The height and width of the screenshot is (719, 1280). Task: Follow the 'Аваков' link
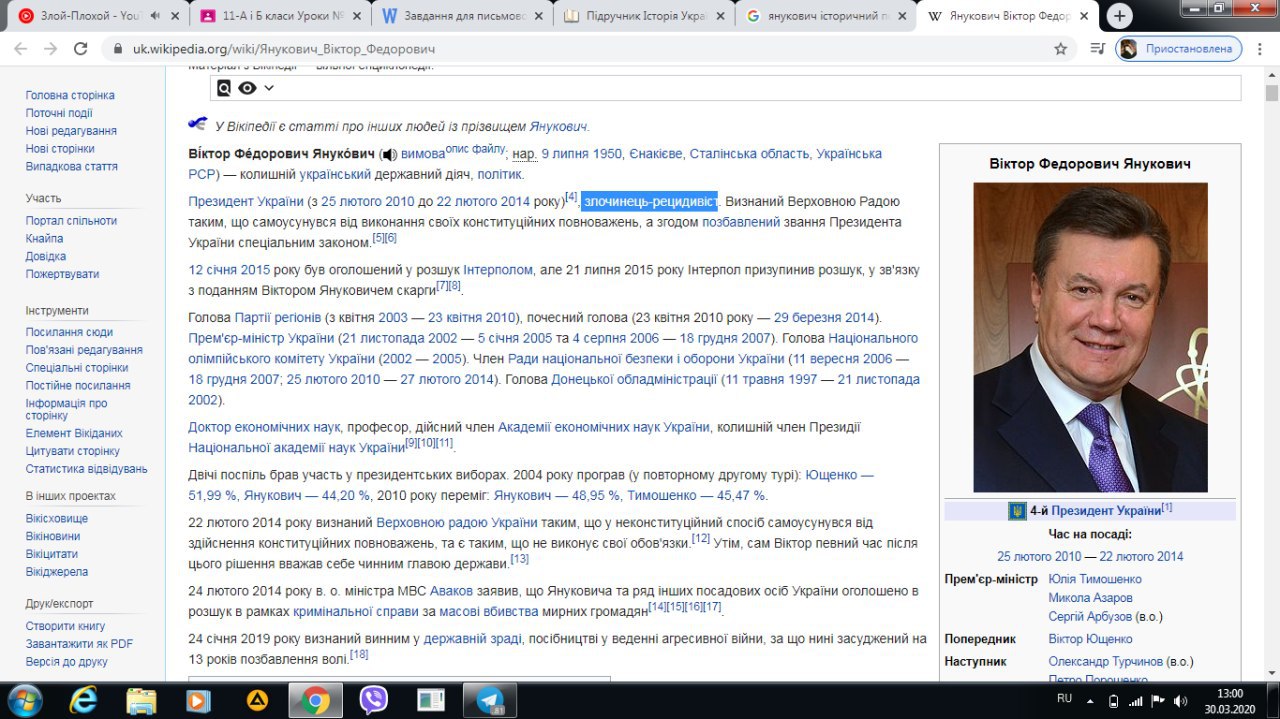coord(451,591)
